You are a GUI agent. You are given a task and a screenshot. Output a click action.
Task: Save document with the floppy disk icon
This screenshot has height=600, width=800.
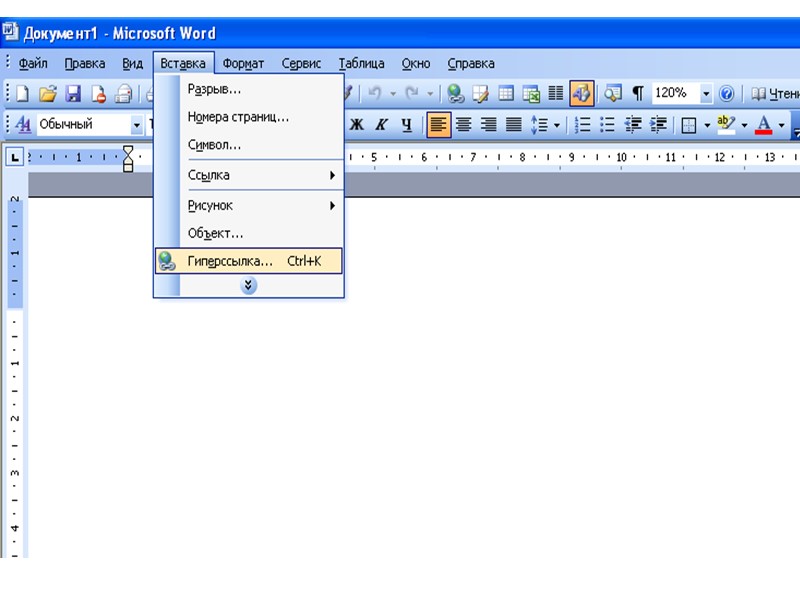click(73, 94)
